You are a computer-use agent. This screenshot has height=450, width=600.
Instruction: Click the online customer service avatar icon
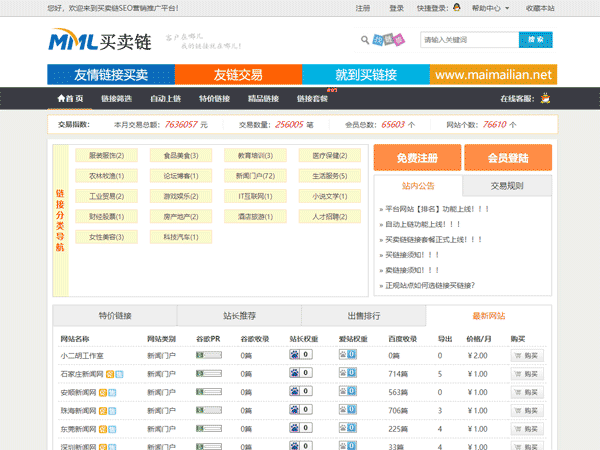[x=542, y=99]
